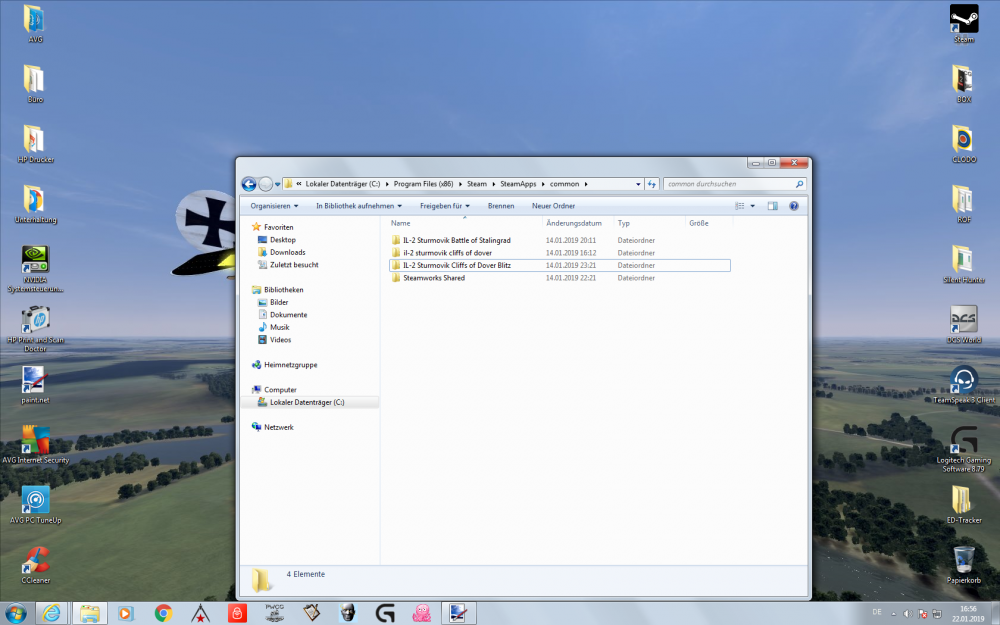Open the Organisieren menu
The width and height of the screenshot is (1000, 625).
(x=274, y=206)
